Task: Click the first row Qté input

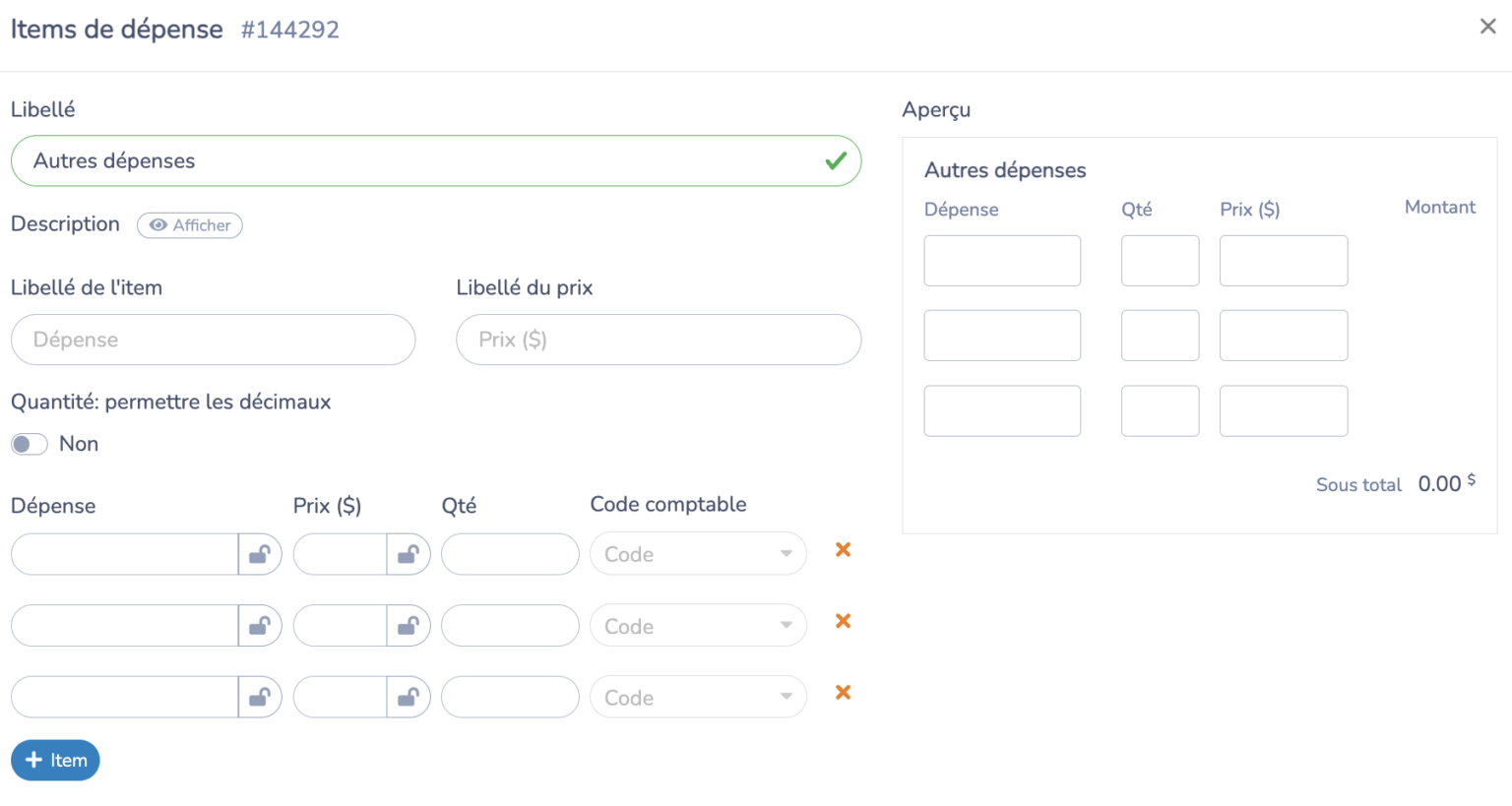Action: [510, 554]
